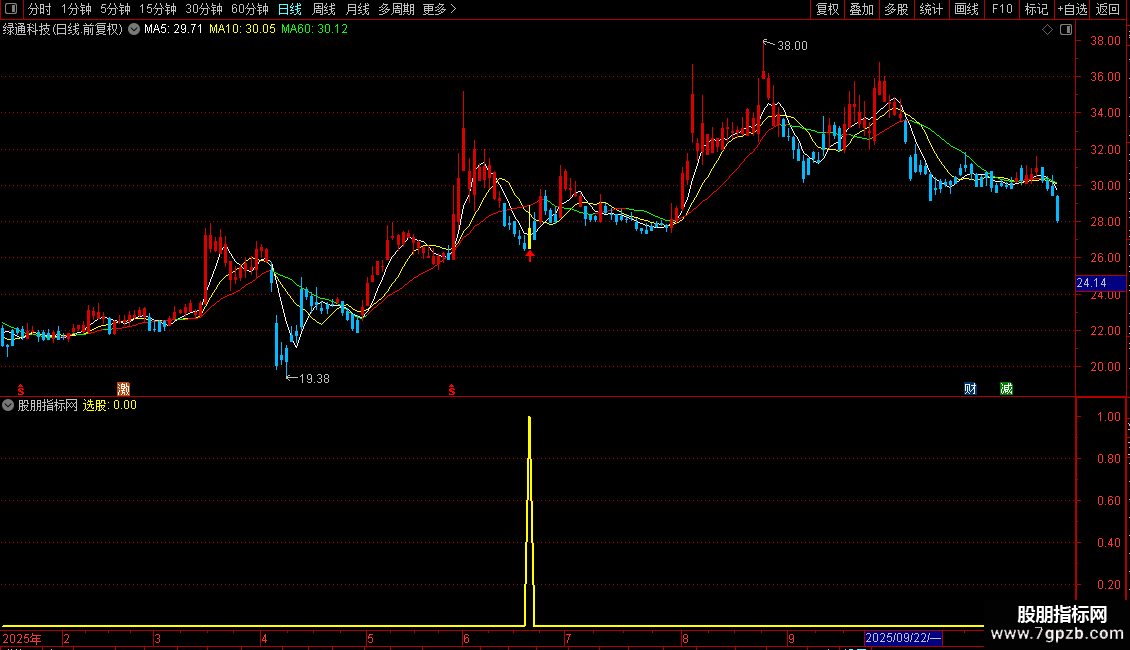Click the MA5 value label
This screenshot has width=1130, height=650.
click(173, 29)
